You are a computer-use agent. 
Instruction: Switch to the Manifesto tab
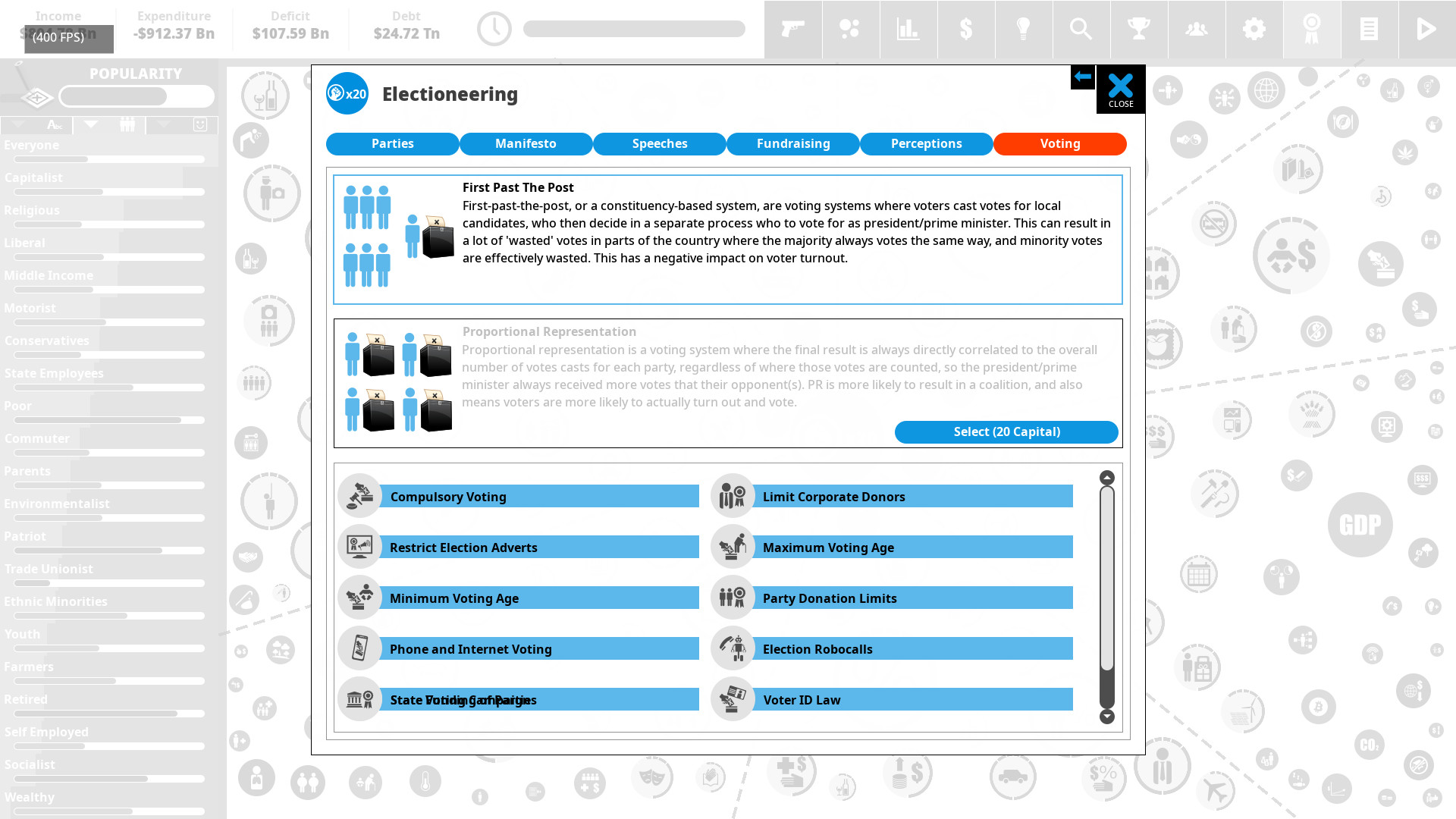point(526,143)
